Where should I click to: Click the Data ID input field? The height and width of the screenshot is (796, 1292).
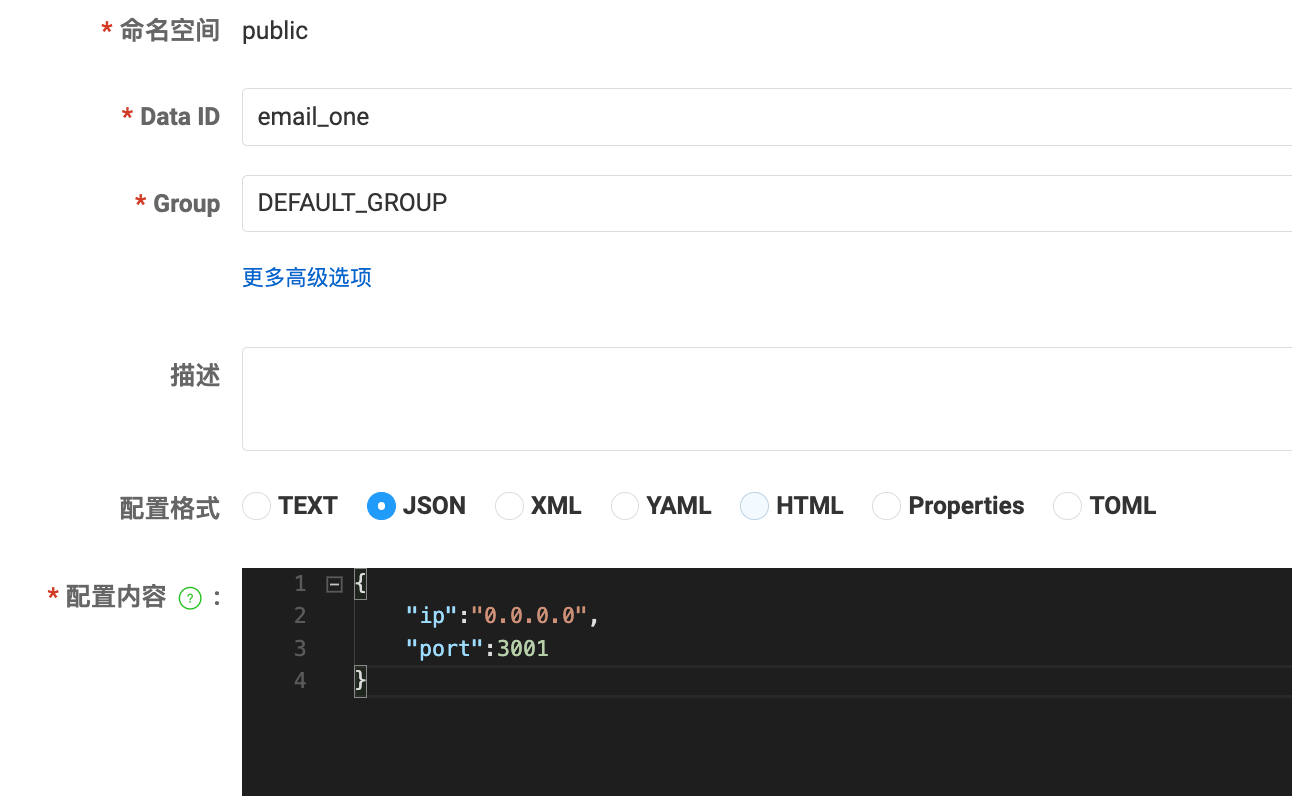(767, 117)
